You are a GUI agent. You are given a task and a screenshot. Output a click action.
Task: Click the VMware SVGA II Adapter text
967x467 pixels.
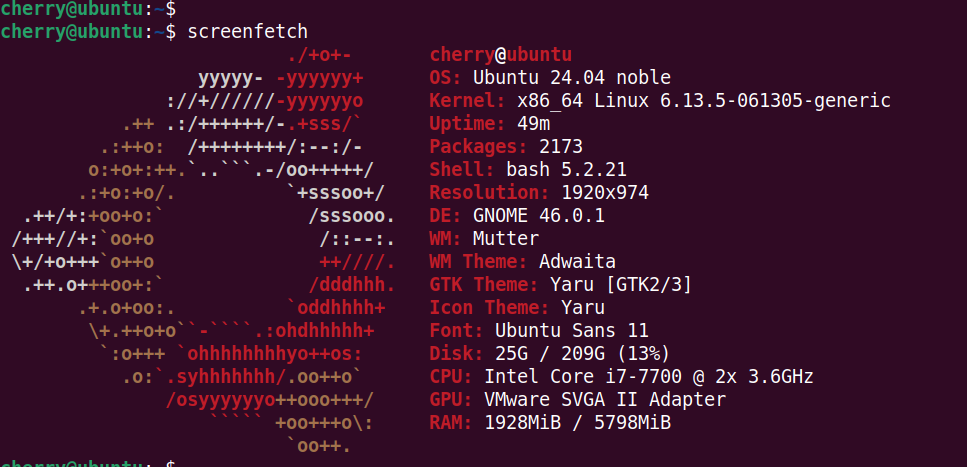[604, 400]
